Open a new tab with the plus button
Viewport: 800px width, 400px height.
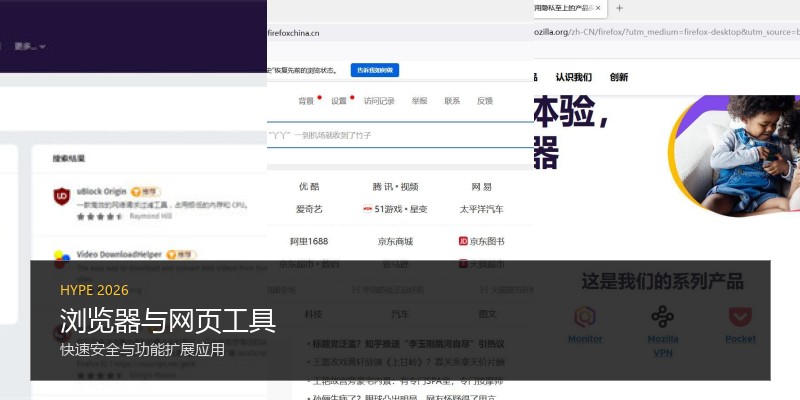pos(619,8)
